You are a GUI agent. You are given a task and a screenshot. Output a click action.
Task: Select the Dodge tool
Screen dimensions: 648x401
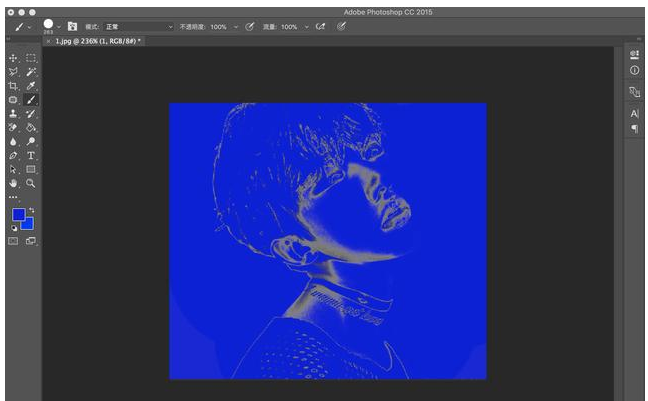(31, 142)
